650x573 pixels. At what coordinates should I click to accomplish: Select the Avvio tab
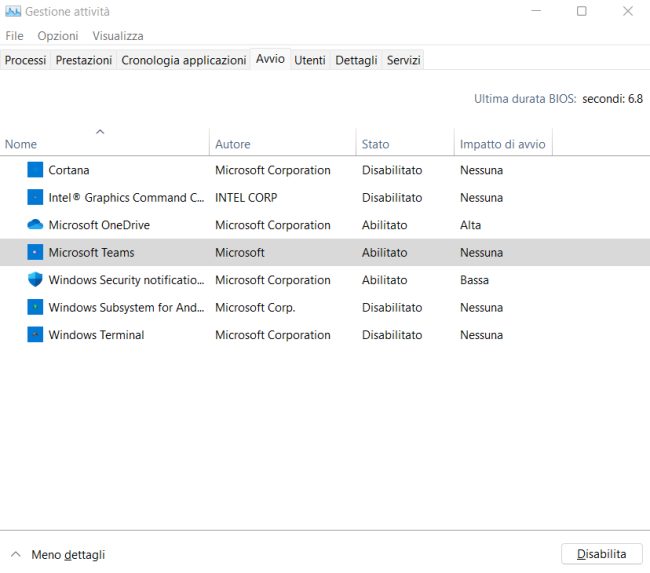coord(270,59)
